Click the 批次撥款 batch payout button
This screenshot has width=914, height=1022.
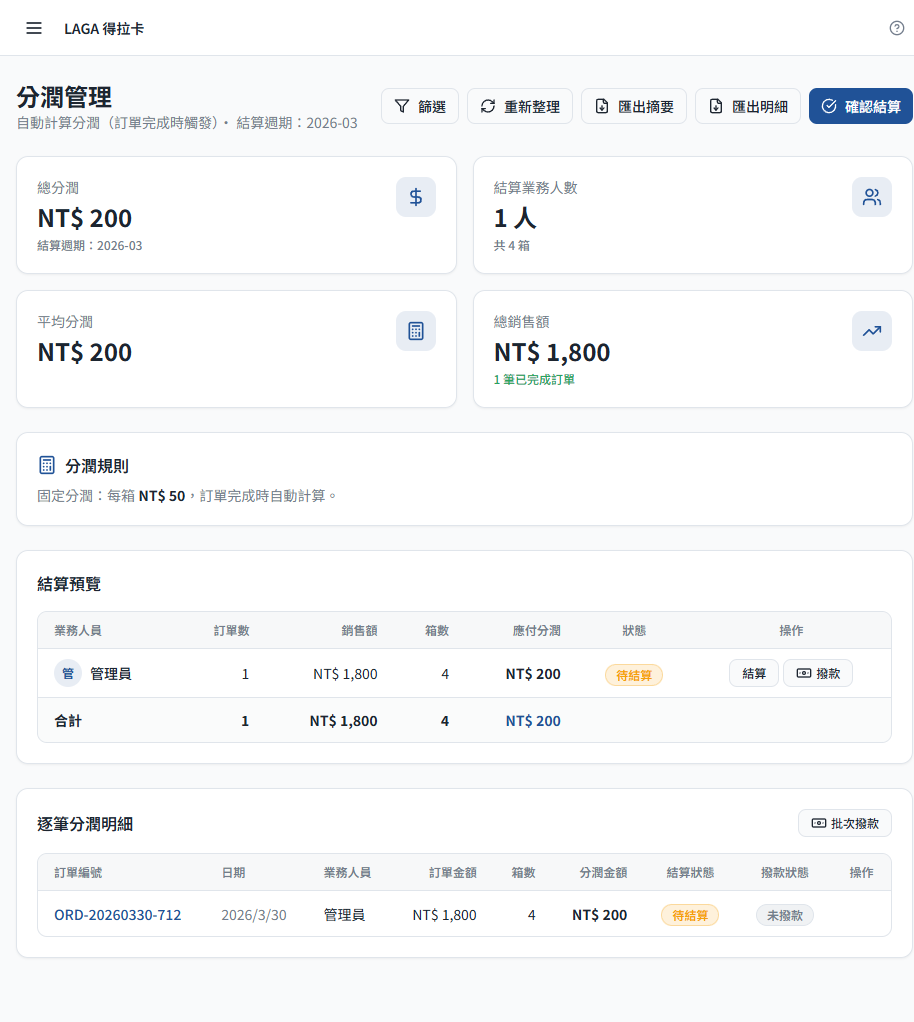pos(845,823)
